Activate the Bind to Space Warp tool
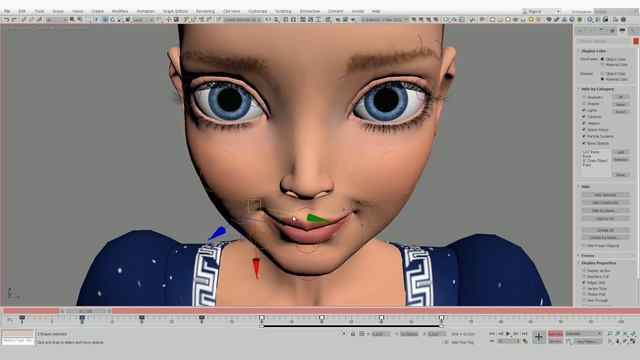This screenshot has height=360, width=640. pos(39,19)
